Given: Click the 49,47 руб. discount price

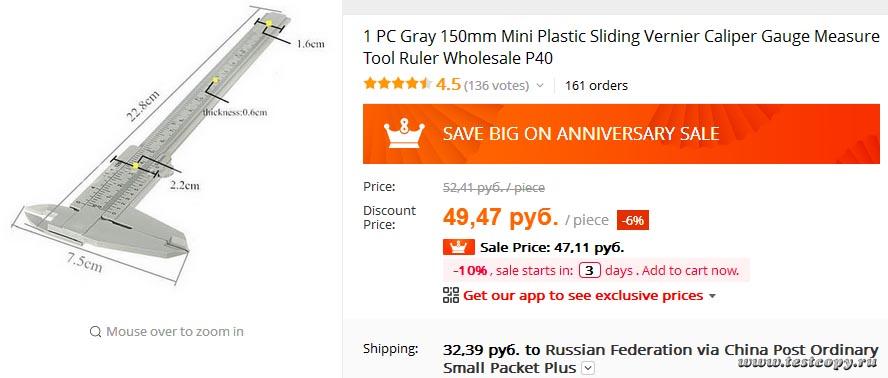Looking at the screenshot, I should (x=501, y=218).
